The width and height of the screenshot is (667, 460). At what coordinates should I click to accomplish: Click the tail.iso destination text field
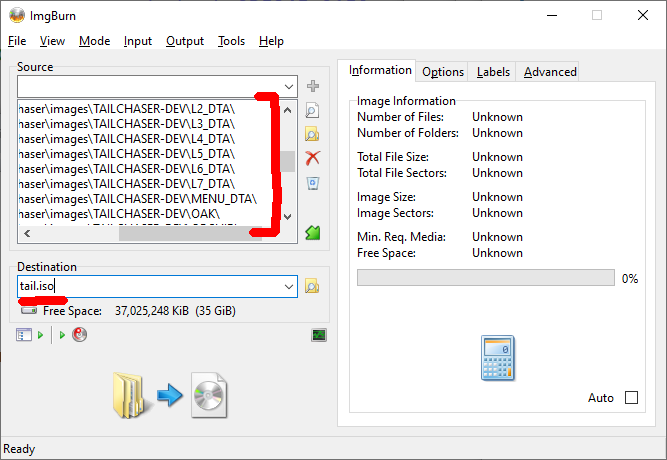[x=150, y=286]
